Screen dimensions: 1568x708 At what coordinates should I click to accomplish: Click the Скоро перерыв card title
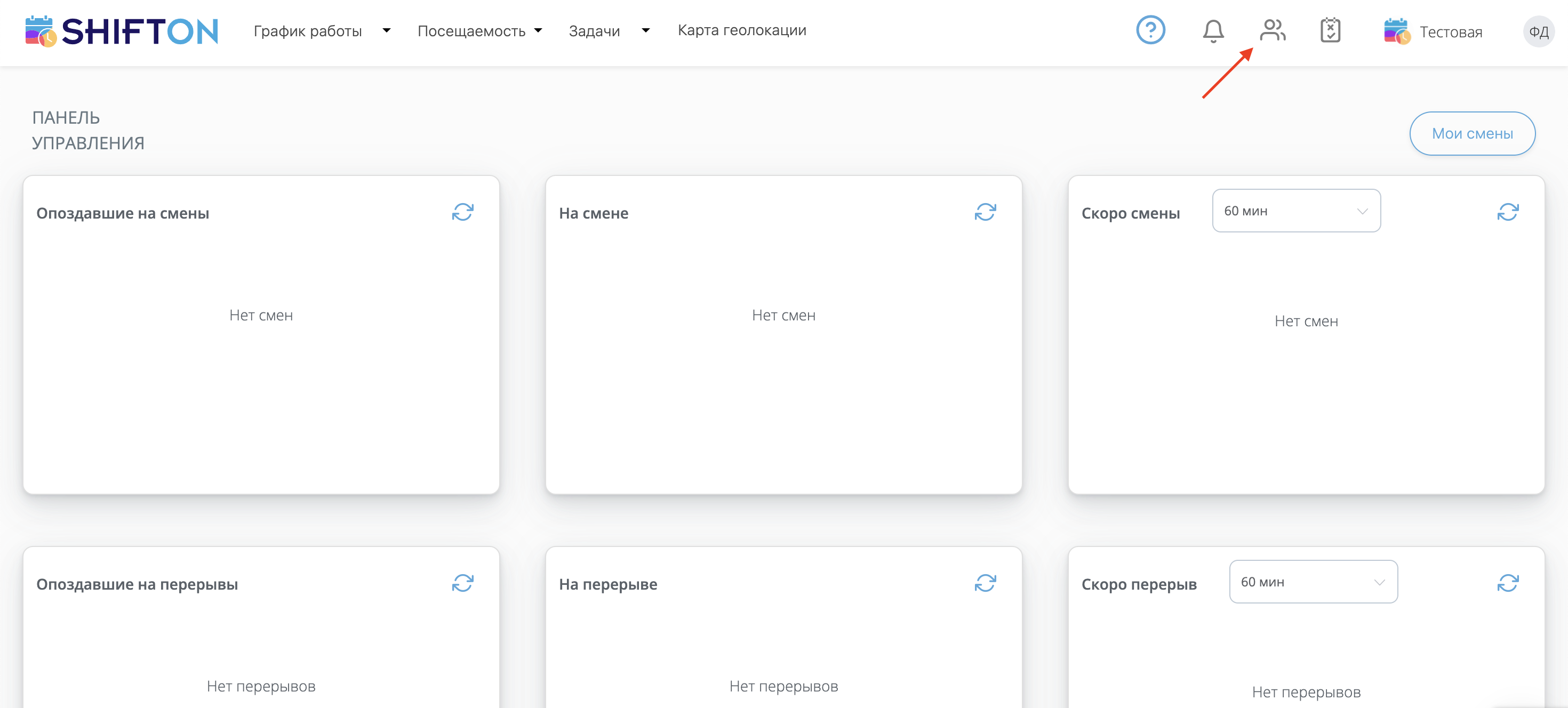point(1139,584)
